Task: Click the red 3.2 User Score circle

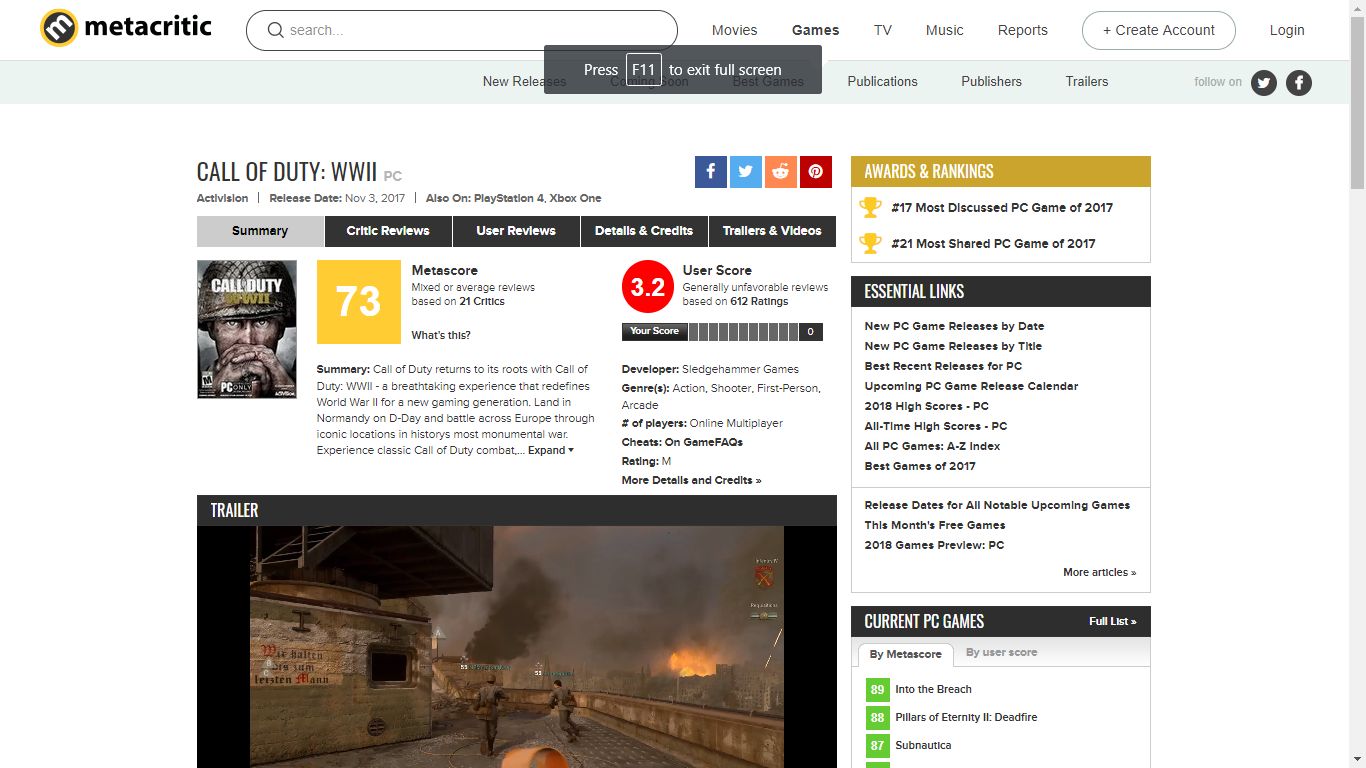Action: [x=648, y=287]
